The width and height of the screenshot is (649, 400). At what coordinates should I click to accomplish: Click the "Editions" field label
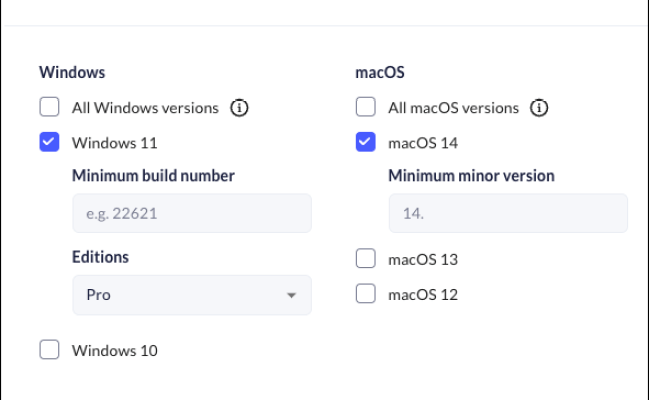click(x=100, y=257)
